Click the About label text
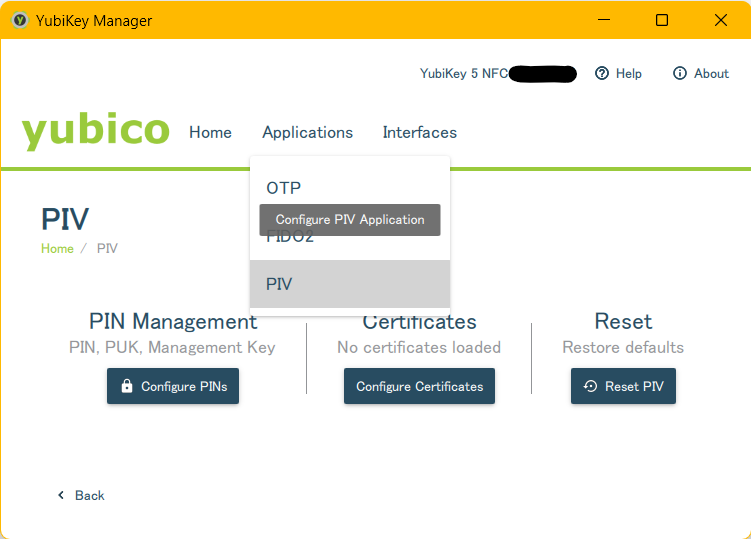The width and height of the screenshot is (751, 539). [x=711, y=73]
